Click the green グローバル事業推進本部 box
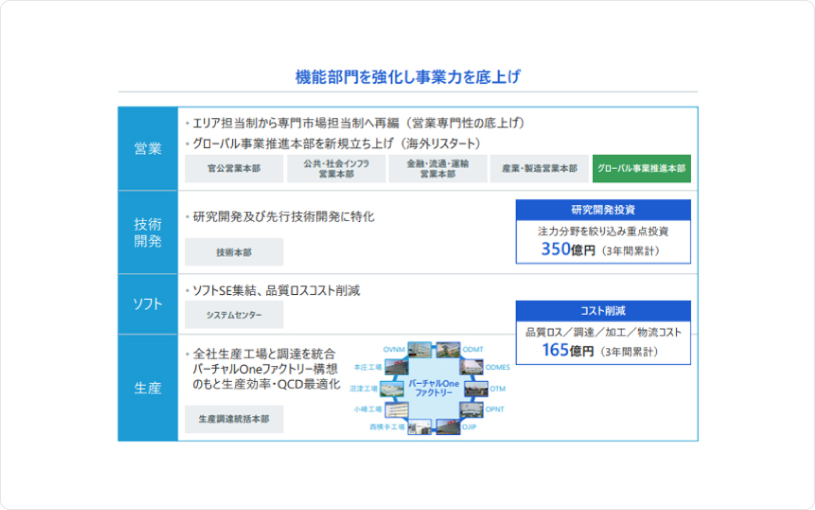This screenshot has width=815, height=510. tap(641, 168)
